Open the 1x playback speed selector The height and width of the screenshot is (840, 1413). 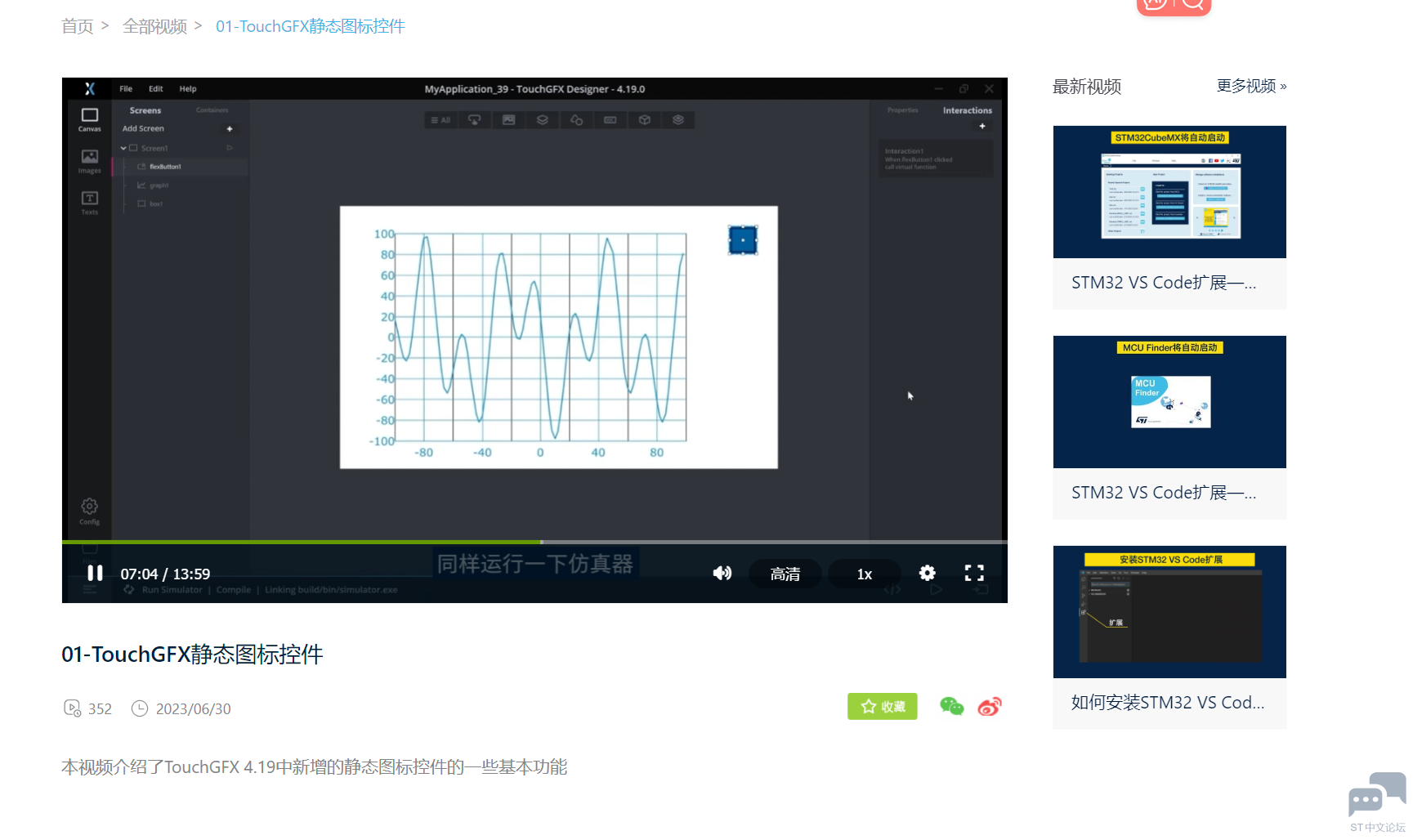[x=865, y=574]
